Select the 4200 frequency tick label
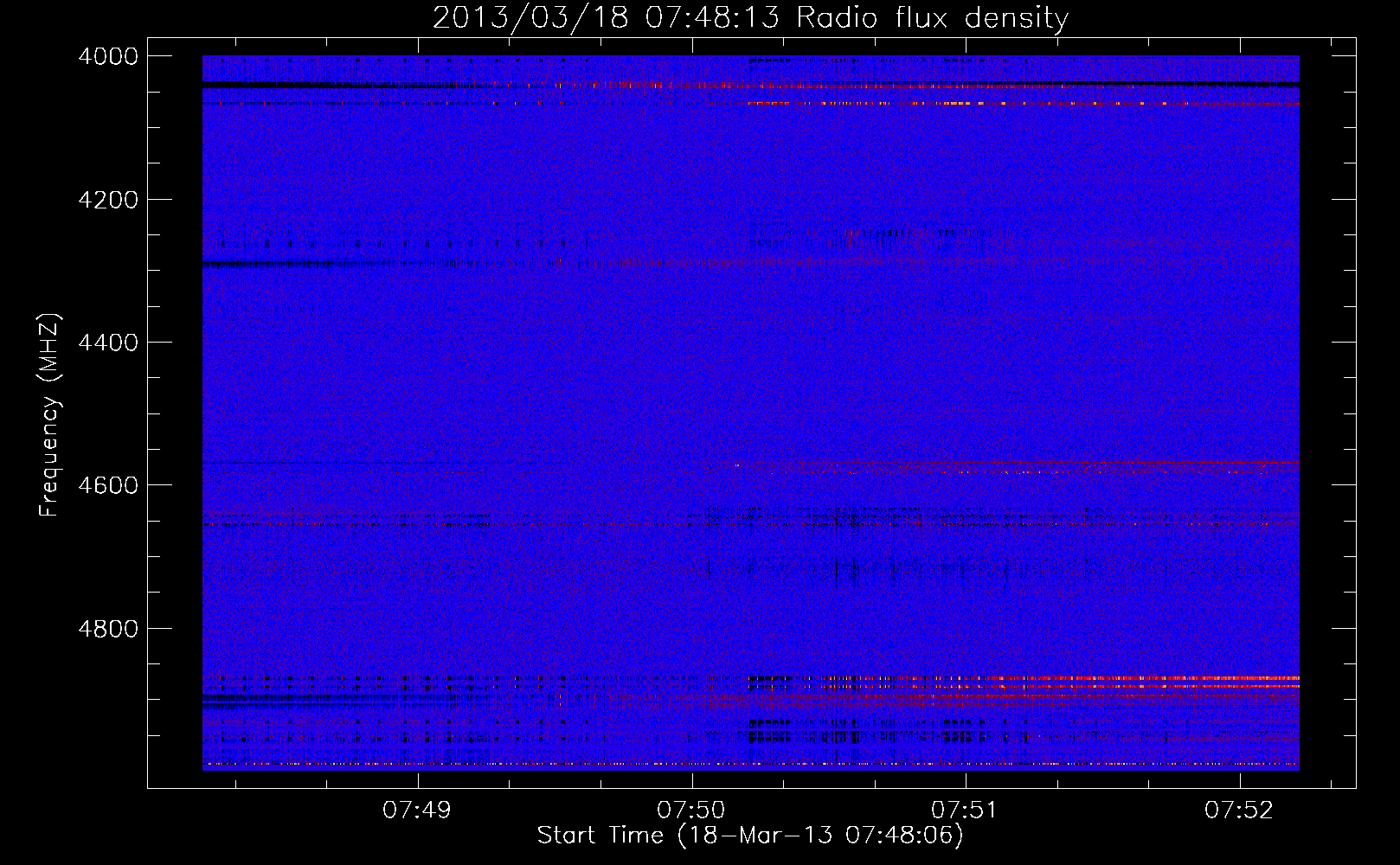Image resolution: width=1400 pixels, height=865 pixels. [x=108, y=200]
